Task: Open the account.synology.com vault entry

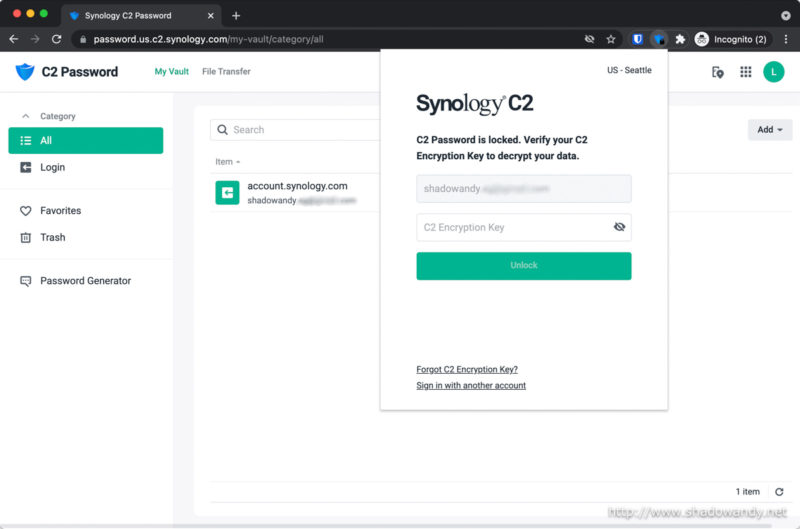Action: click(297, 193)
